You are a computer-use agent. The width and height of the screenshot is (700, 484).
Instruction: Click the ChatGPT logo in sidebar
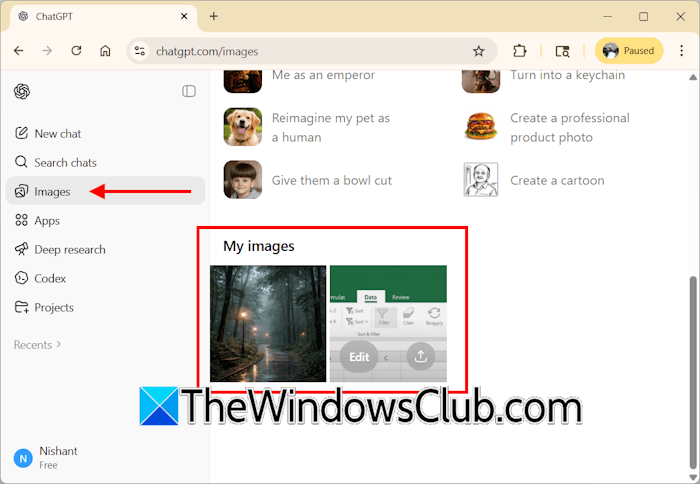point(22,91)
